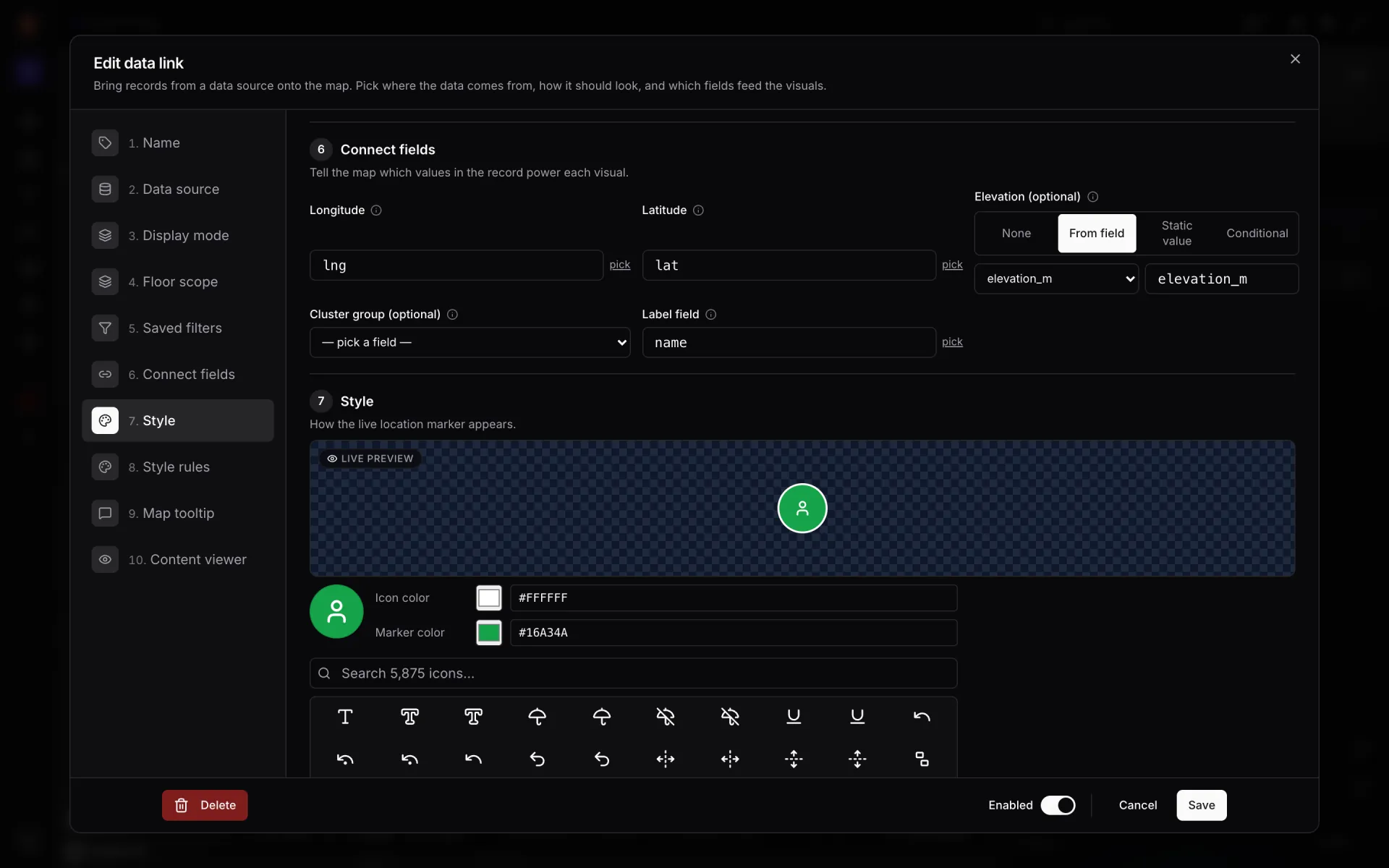Open Cluster group pick a field dropdown
Screen dimensions: 1389x868
[470, 342]
